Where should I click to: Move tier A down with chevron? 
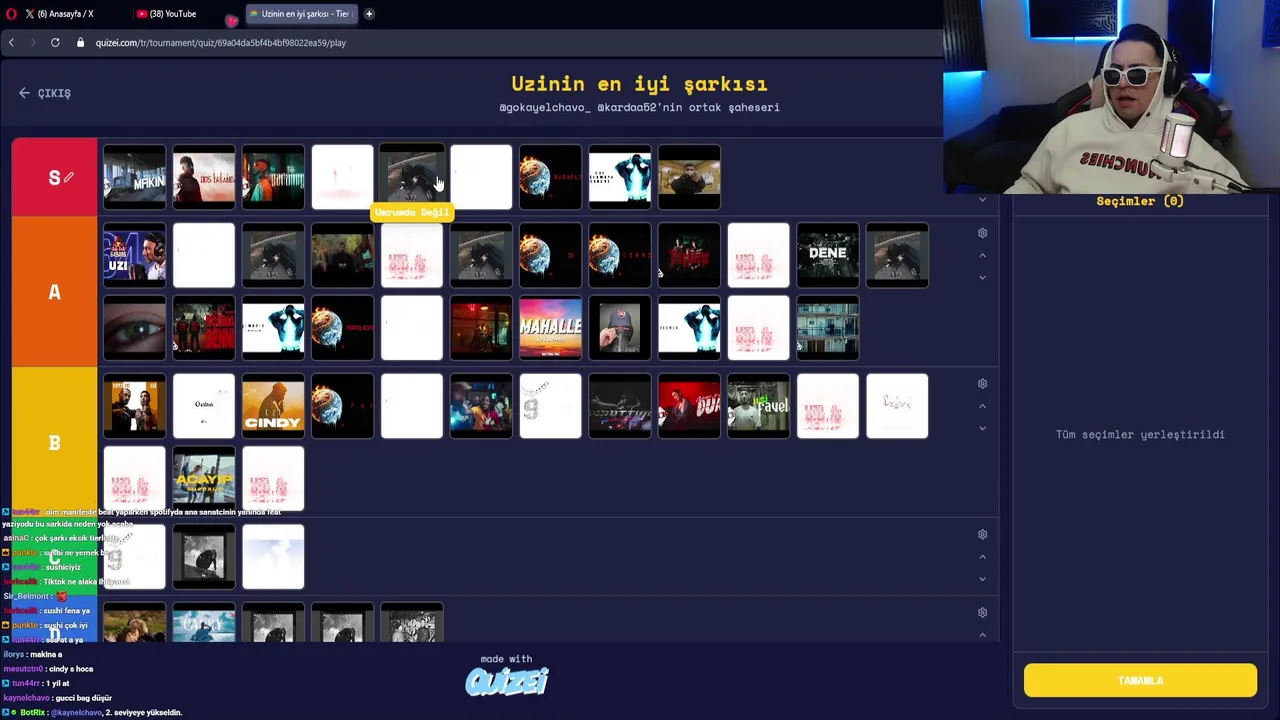coord(982,278)
